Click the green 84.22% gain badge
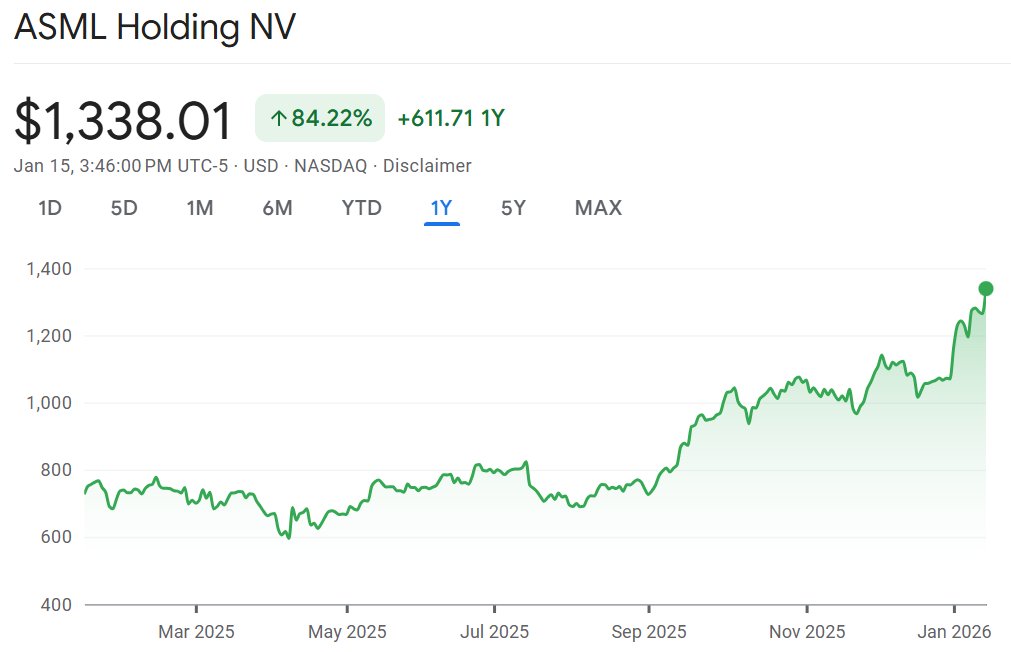Viewport: 1011px width, 652px height. point(319,117)
